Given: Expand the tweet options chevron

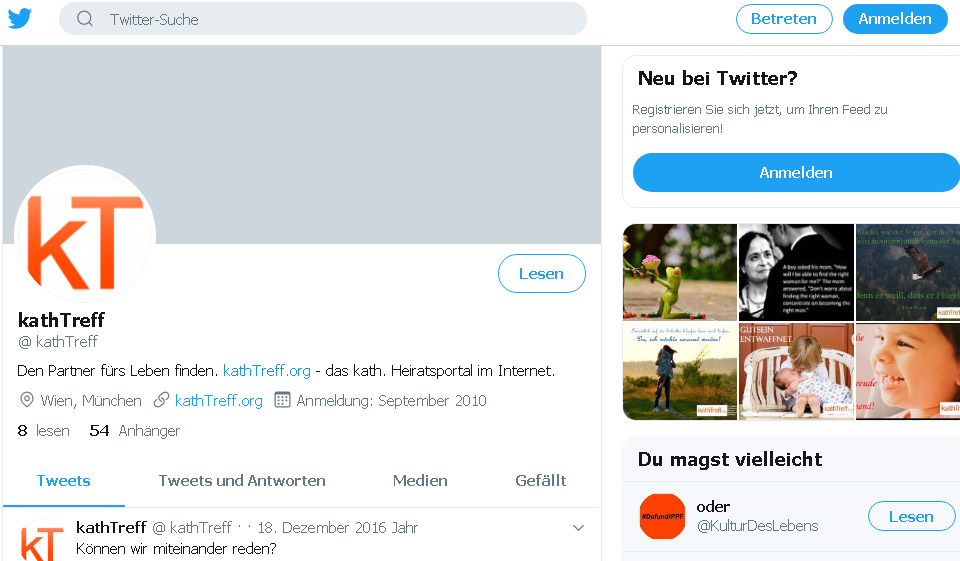Looking at the screenshot, I should tap(578, 527).
